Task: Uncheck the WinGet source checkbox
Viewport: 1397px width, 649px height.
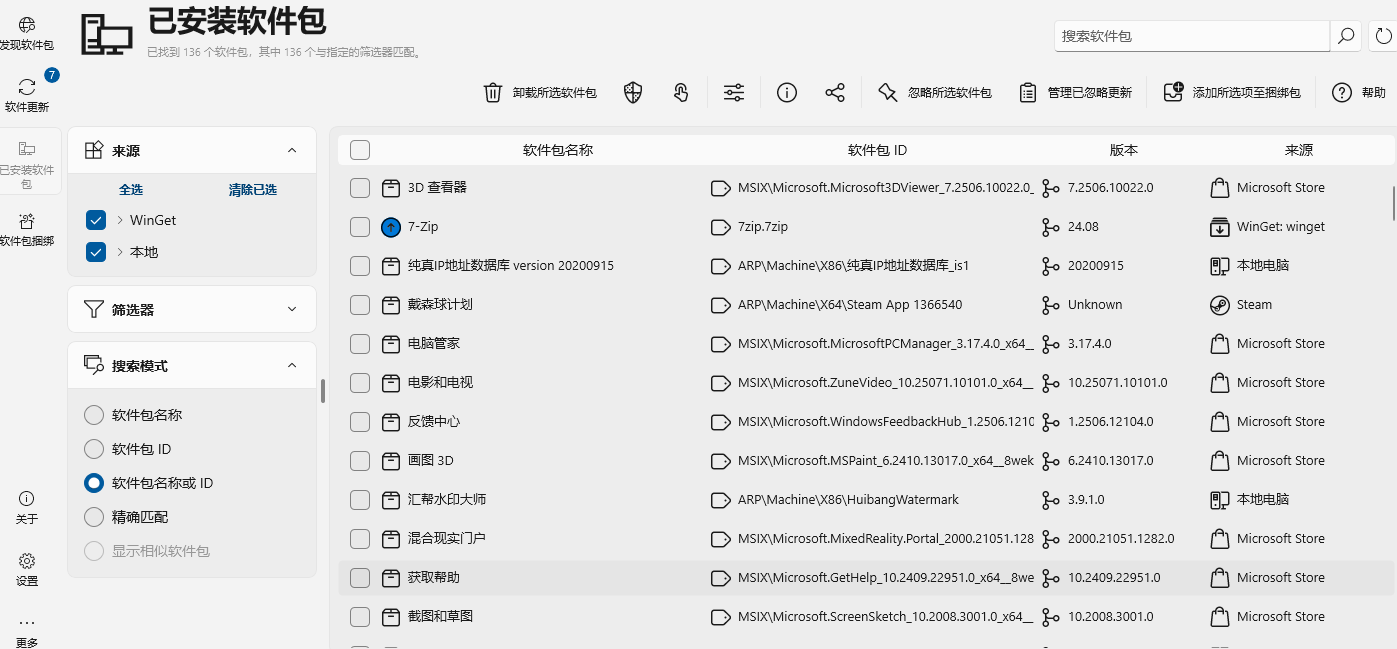Action: 96,220
